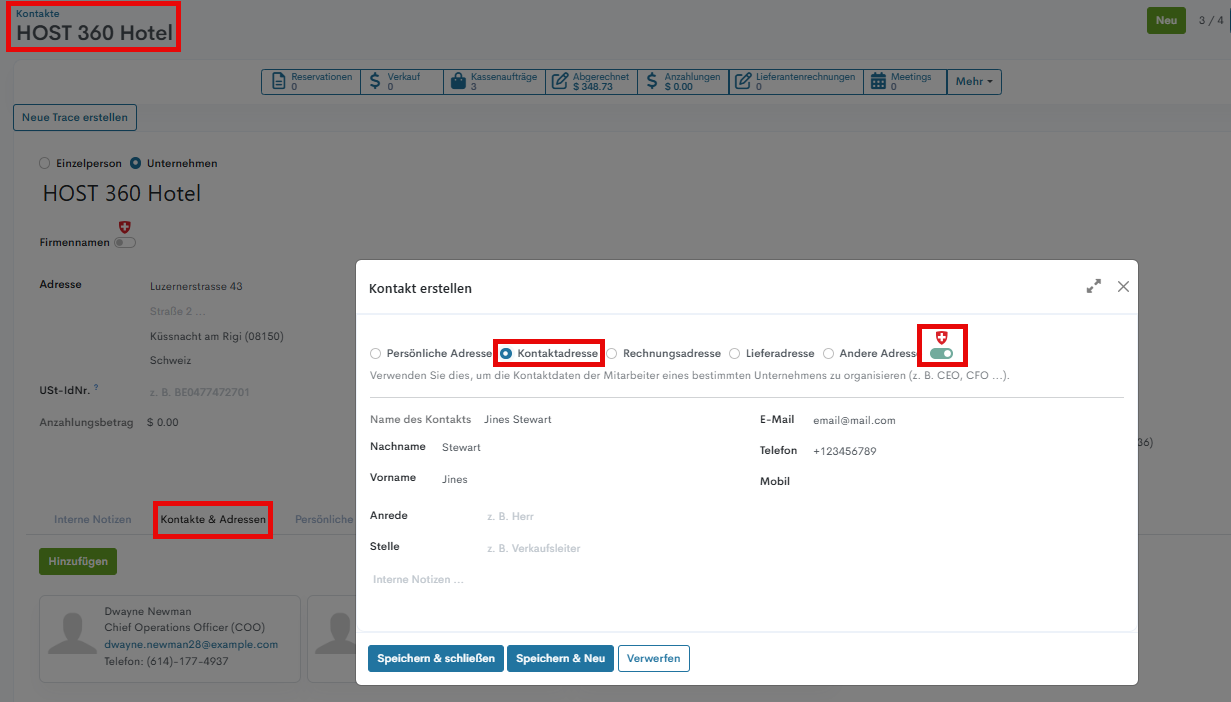Open Kassenaufträge shopping bag button

pos(493,82)
